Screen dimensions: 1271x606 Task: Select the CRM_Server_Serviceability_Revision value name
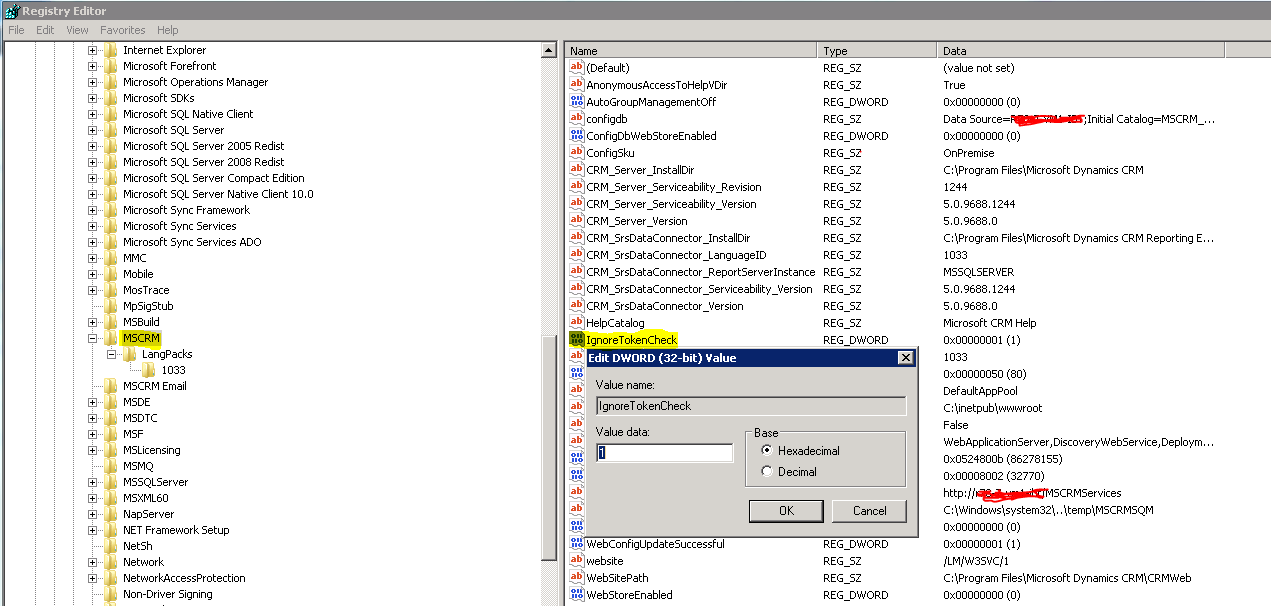point(673,187)
